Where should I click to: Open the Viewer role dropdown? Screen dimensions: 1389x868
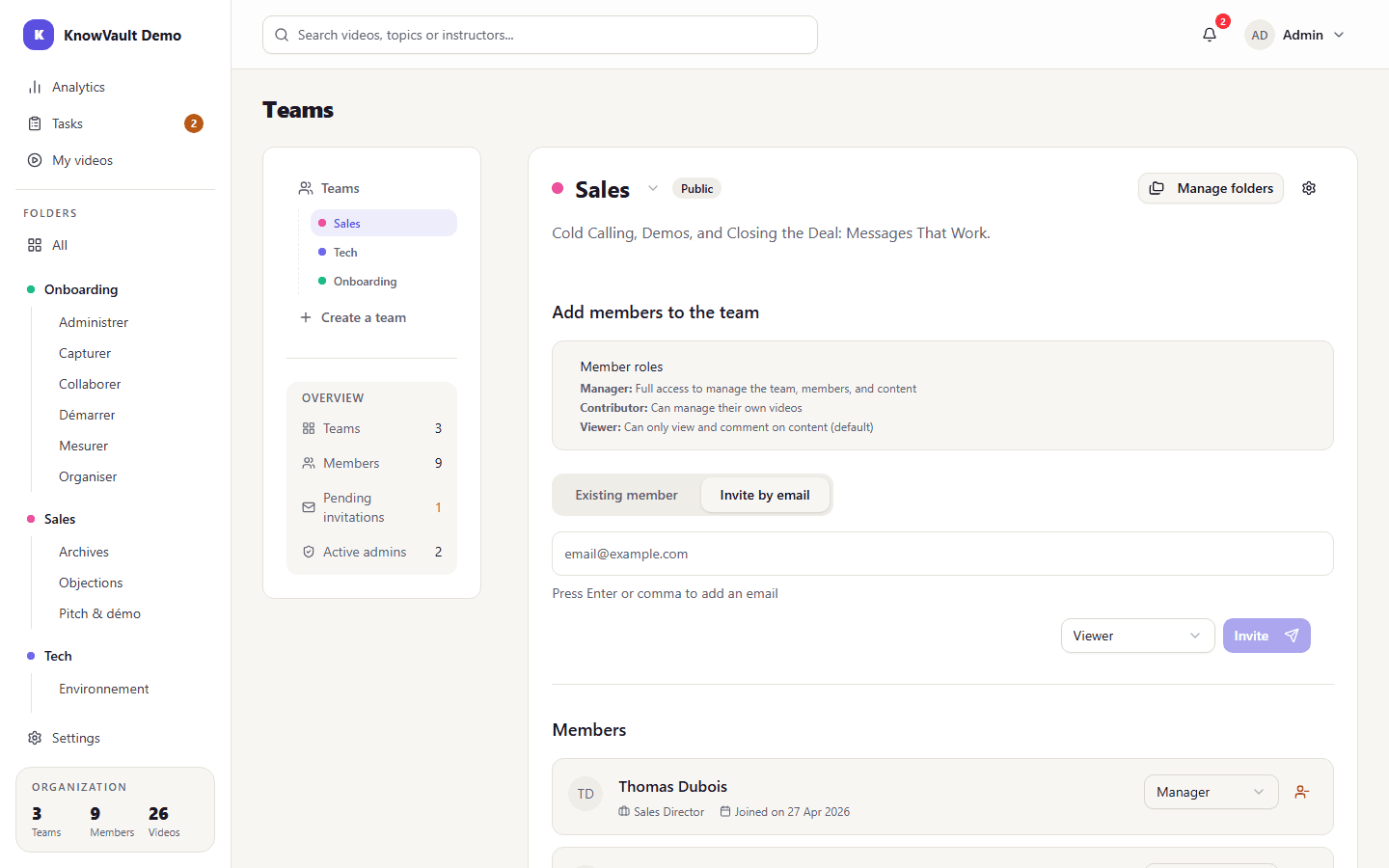click(x=1137, y=636)
